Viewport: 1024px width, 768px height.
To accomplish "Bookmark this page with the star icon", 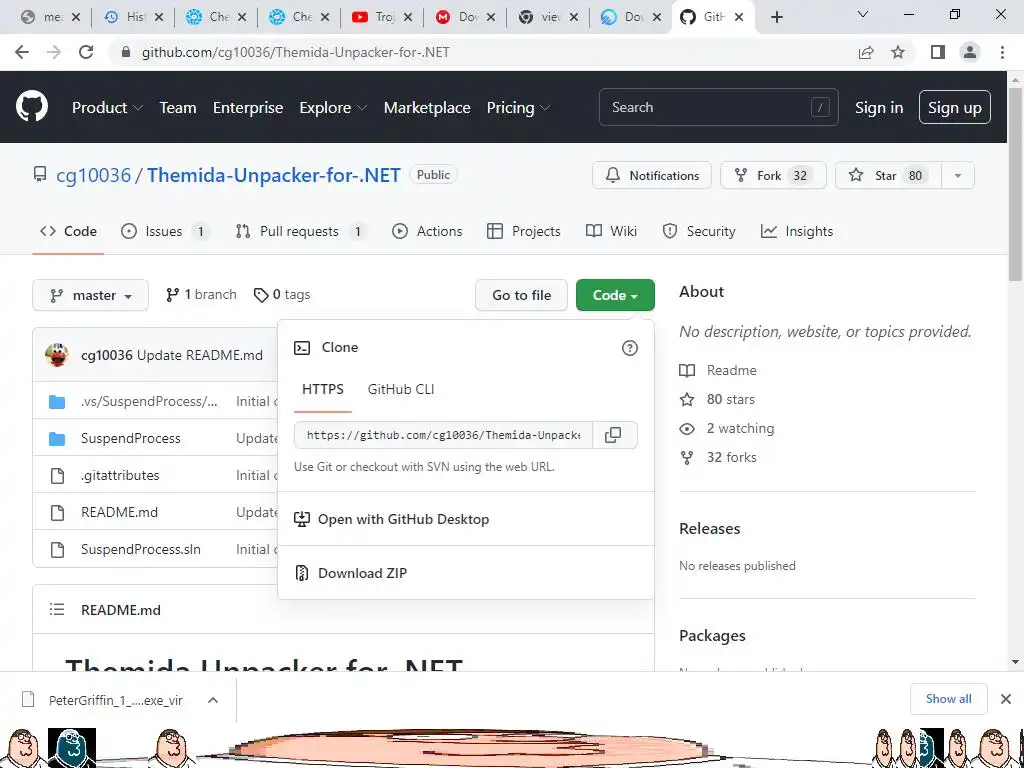I will point(898,52).
